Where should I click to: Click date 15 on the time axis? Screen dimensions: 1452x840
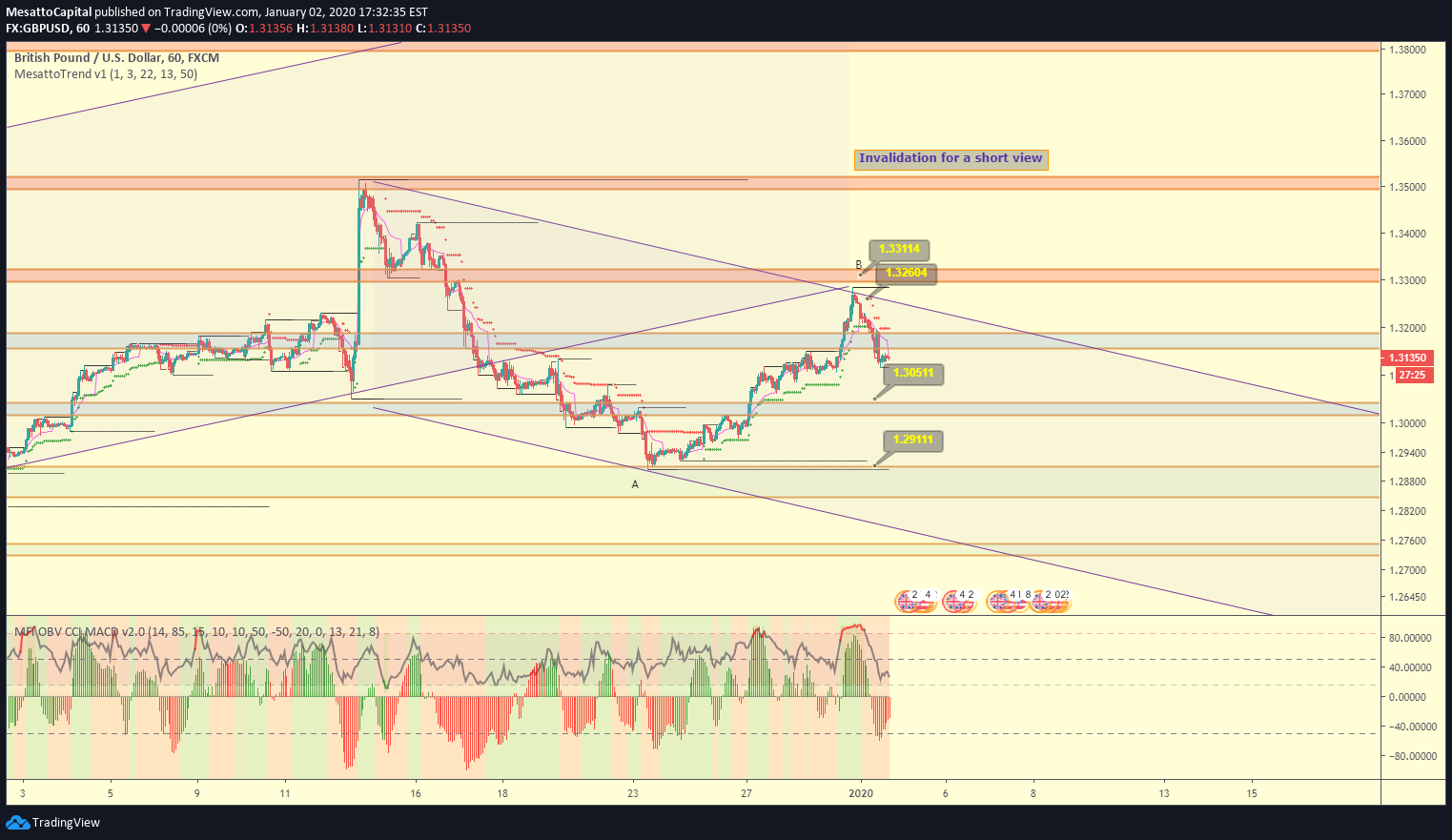pyautogui.click(x=1252, y=793)
